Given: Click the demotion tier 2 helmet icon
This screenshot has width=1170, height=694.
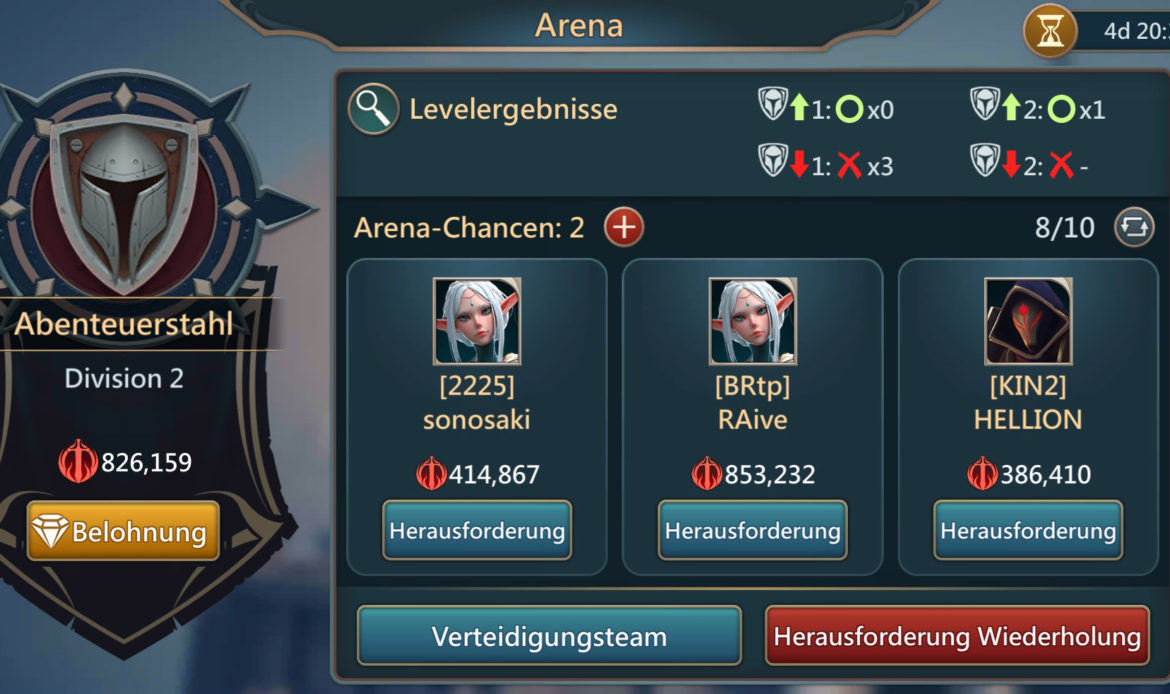Looking at the screenshot, I should pos(984,160).
